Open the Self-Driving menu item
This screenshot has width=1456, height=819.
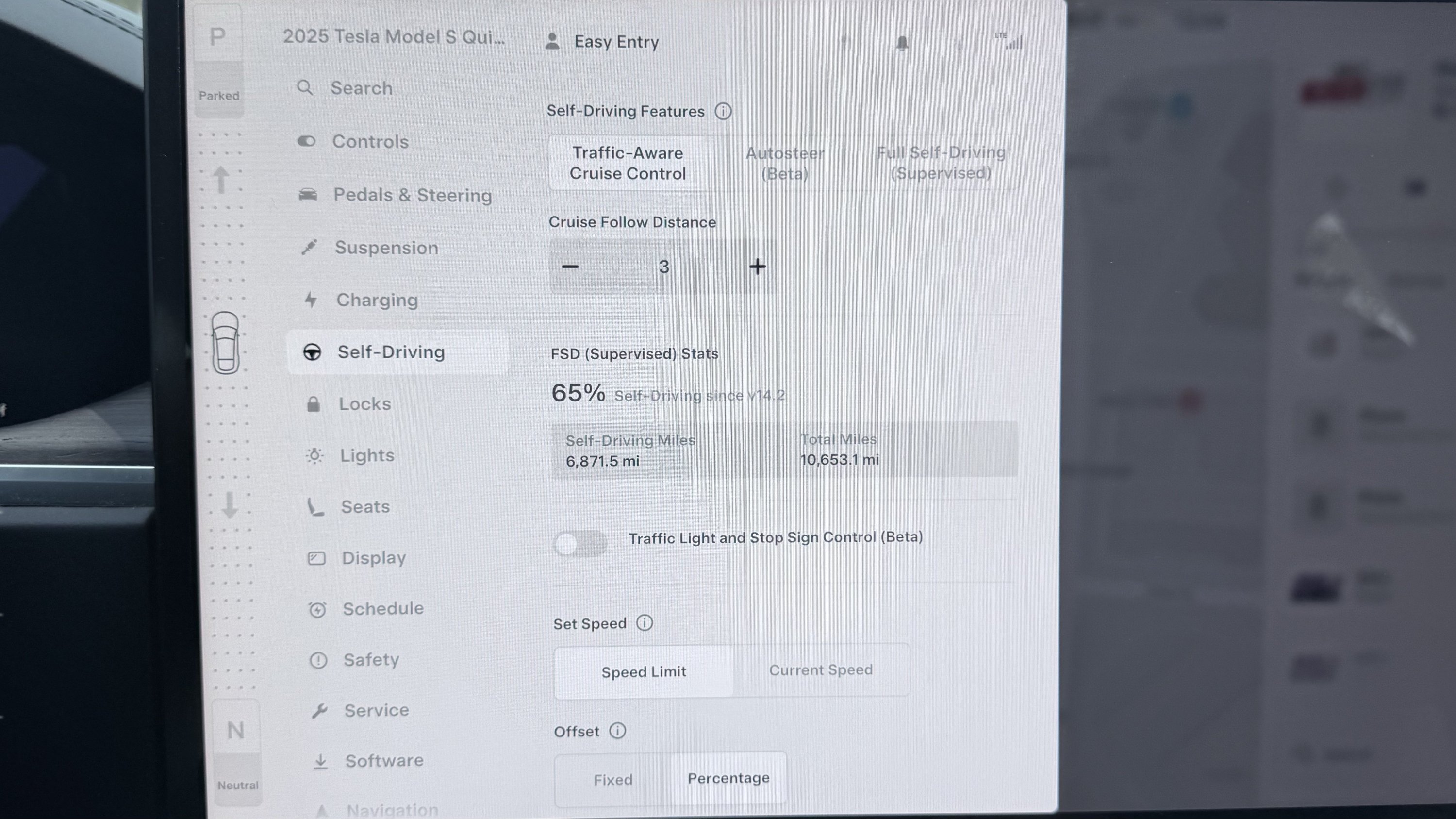(x=398, y=351)
